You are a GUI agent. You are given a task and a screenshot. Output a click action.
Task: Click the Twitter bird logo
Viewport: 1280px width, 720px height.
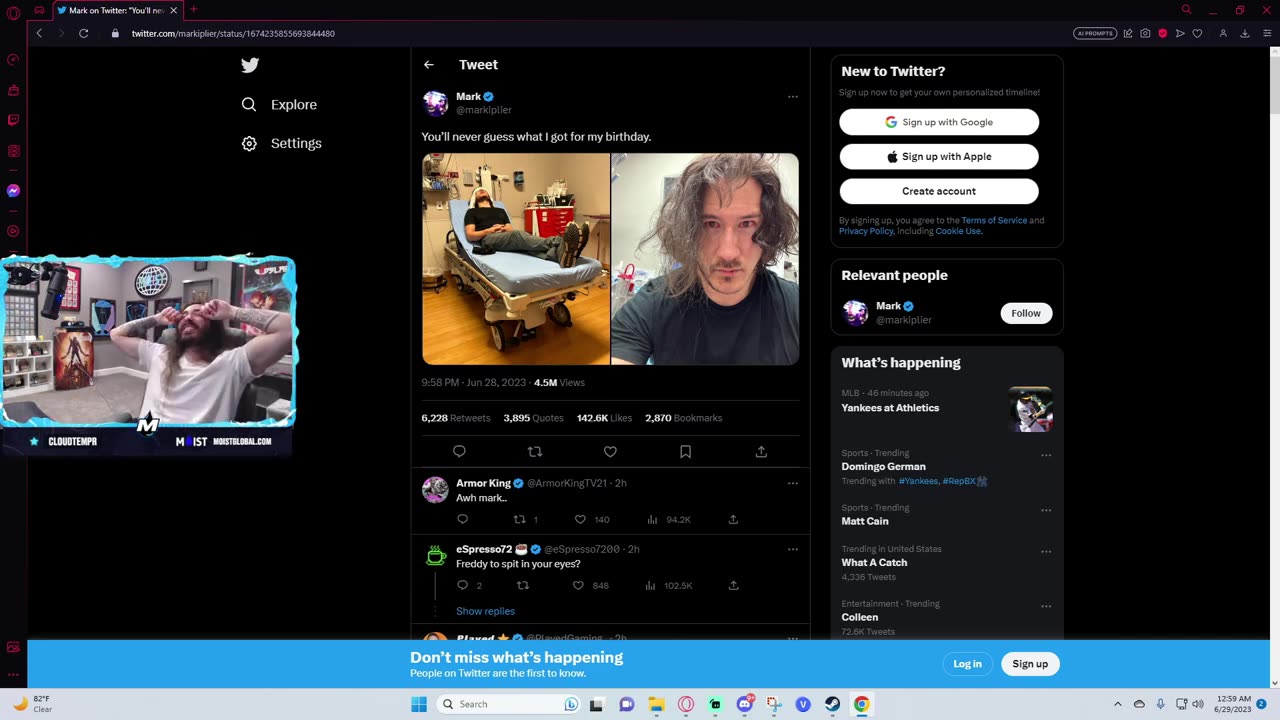[x=250, y=65]
